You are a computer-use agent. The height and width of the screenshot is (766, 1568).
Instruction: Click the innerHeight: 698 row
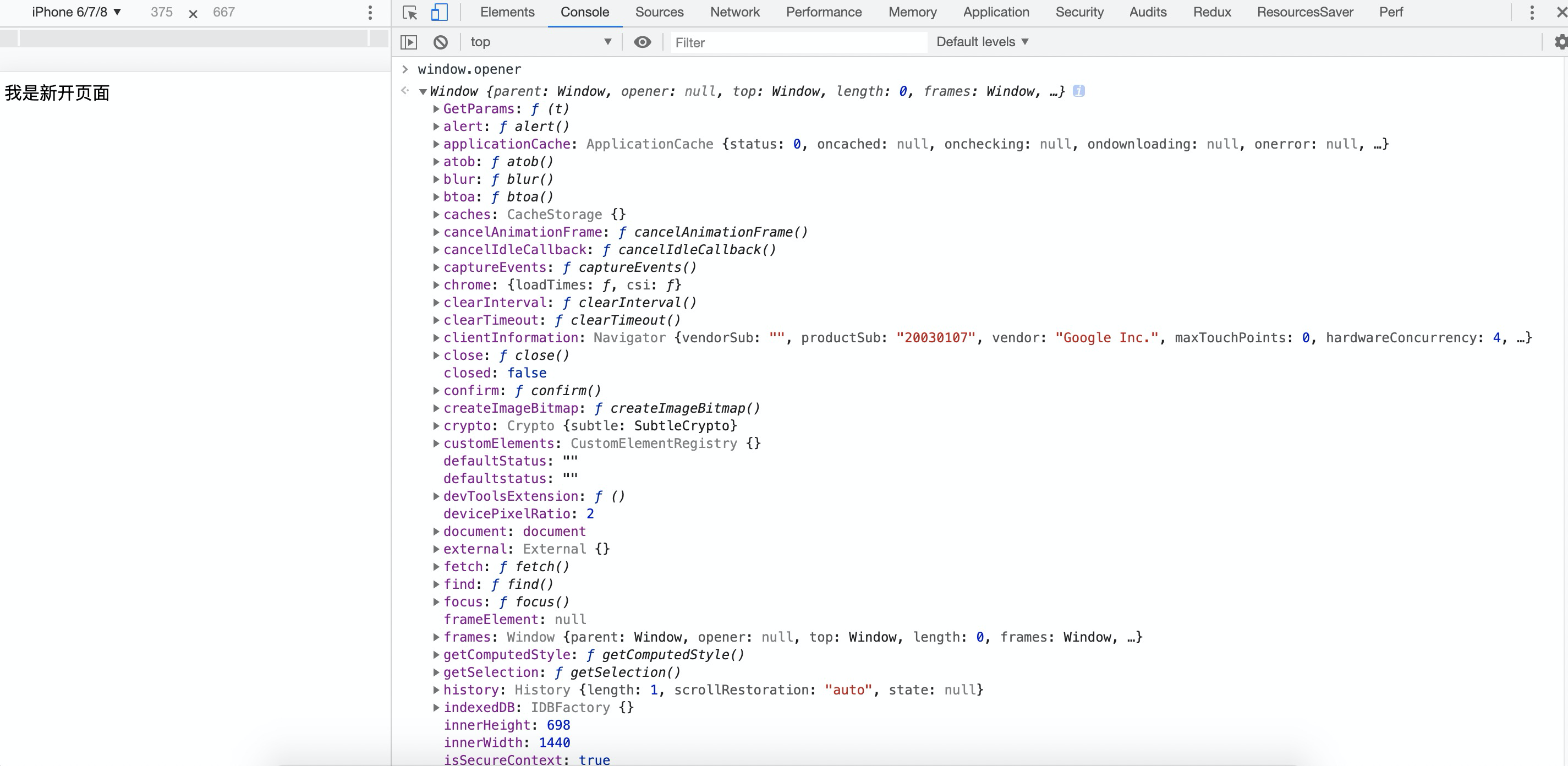(x=506, y=725)
